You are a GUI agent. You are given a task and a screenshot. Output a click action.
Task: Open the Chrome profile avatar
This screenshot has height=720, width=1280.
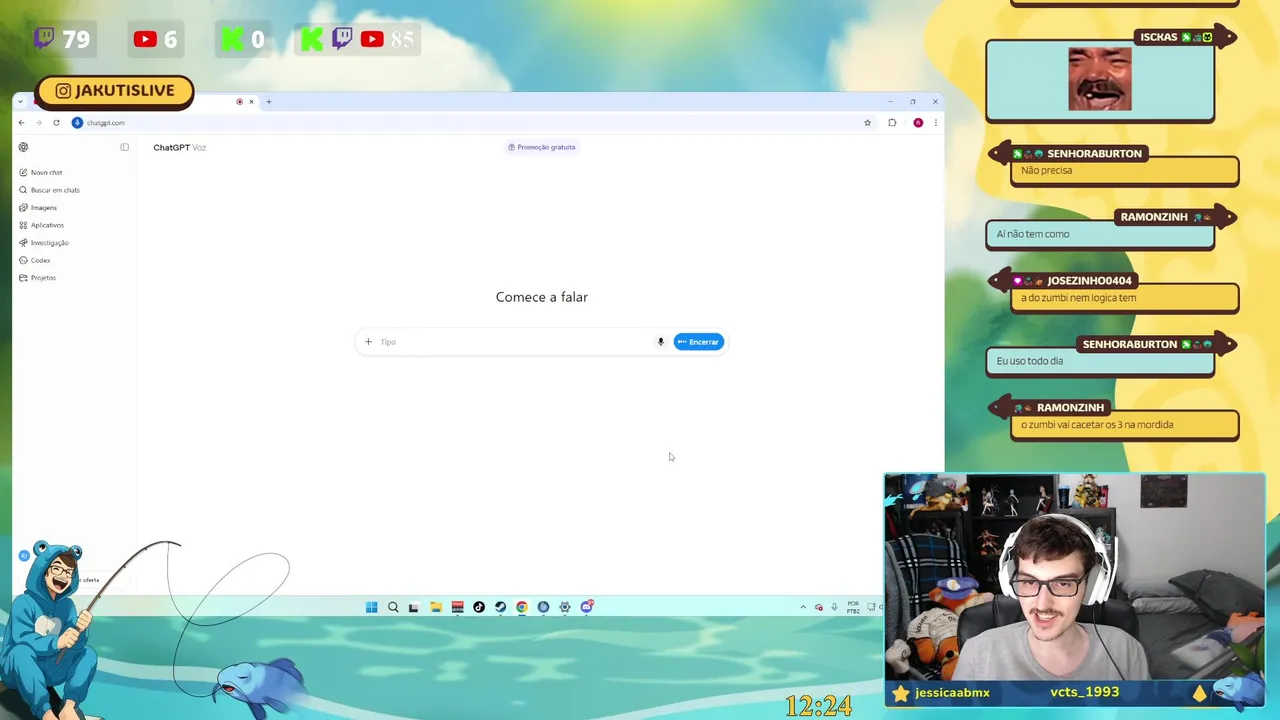(918, 123)
